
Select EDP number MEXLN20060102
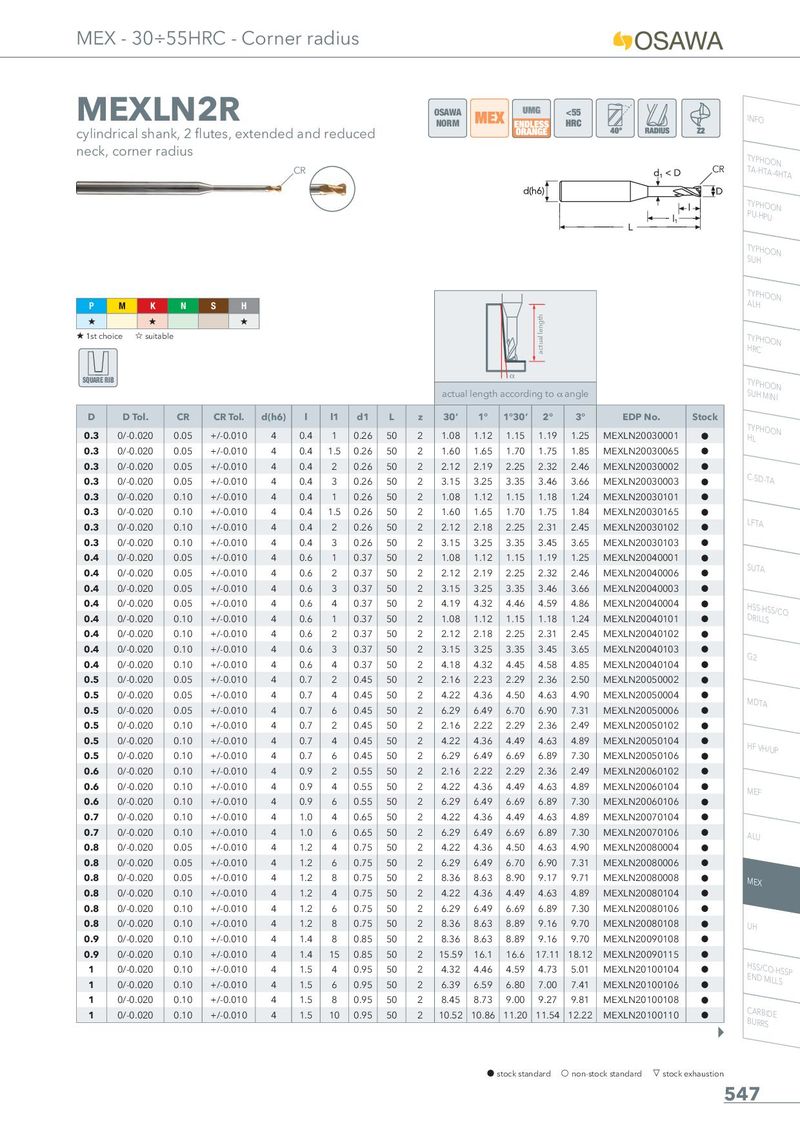641,771
